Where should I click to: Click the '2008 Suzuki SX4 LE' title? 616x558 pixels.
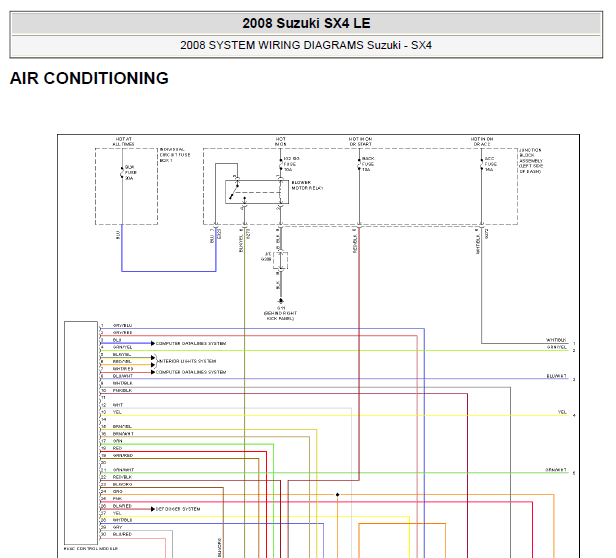(306, 23)
